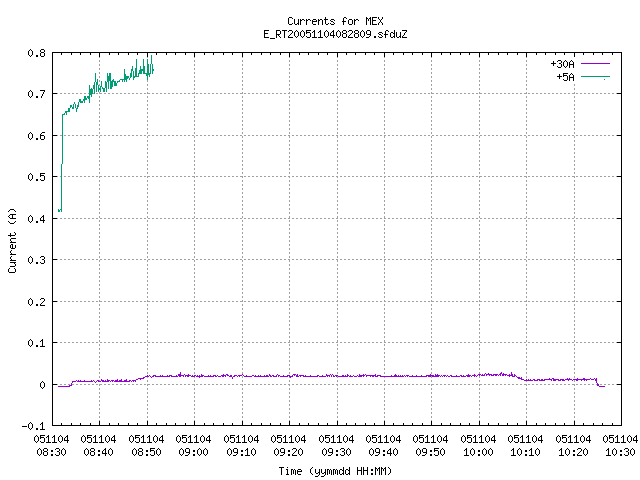Image resolution: width=640 pixels, height=480 pixels.
Task: Click the y-axis value 0.3
Action: click(x=37, y=260)
